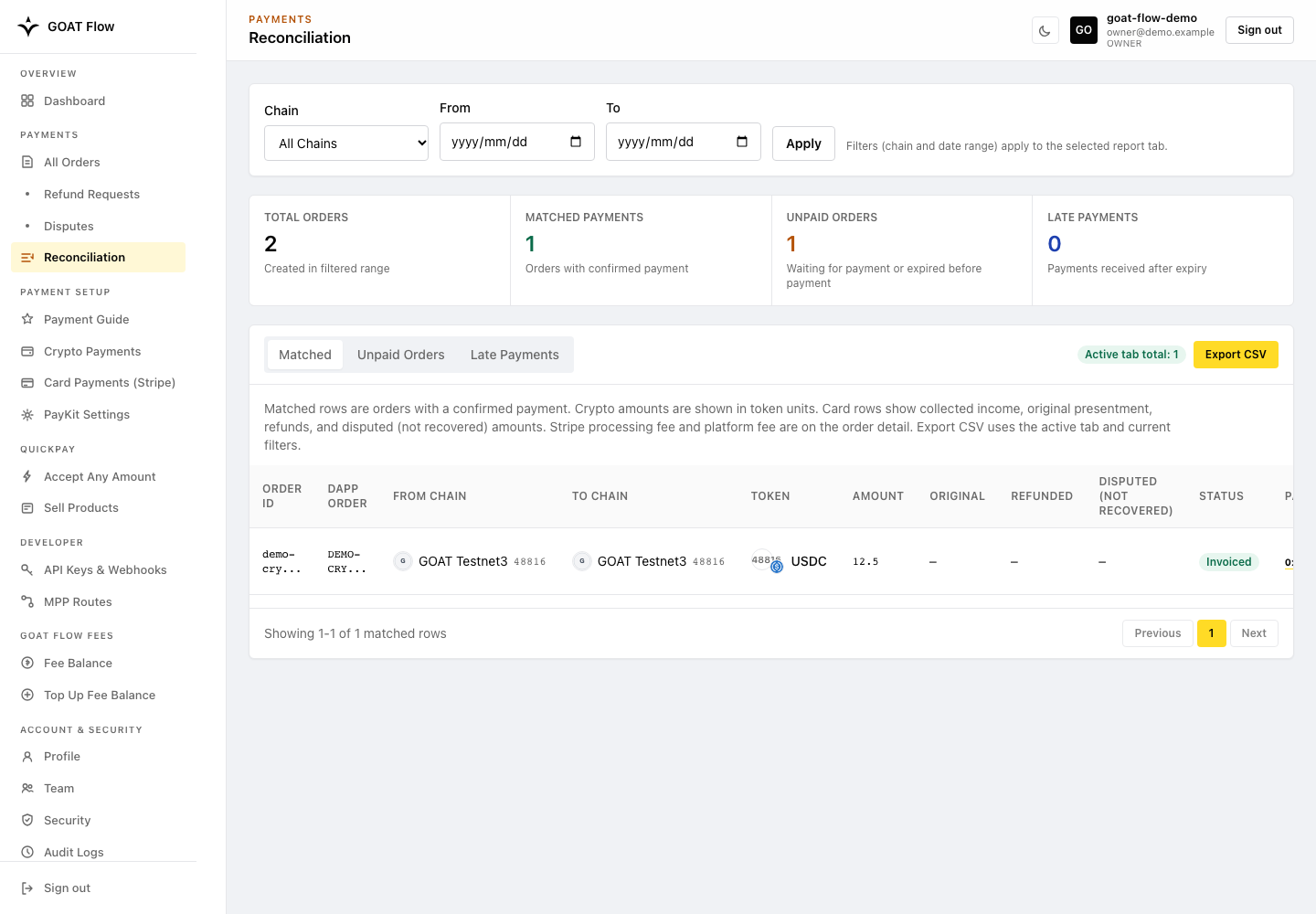The height and width of the screenshot is (914, 1316).
Task: Click the To date input field
Action: tap(684, 142)
